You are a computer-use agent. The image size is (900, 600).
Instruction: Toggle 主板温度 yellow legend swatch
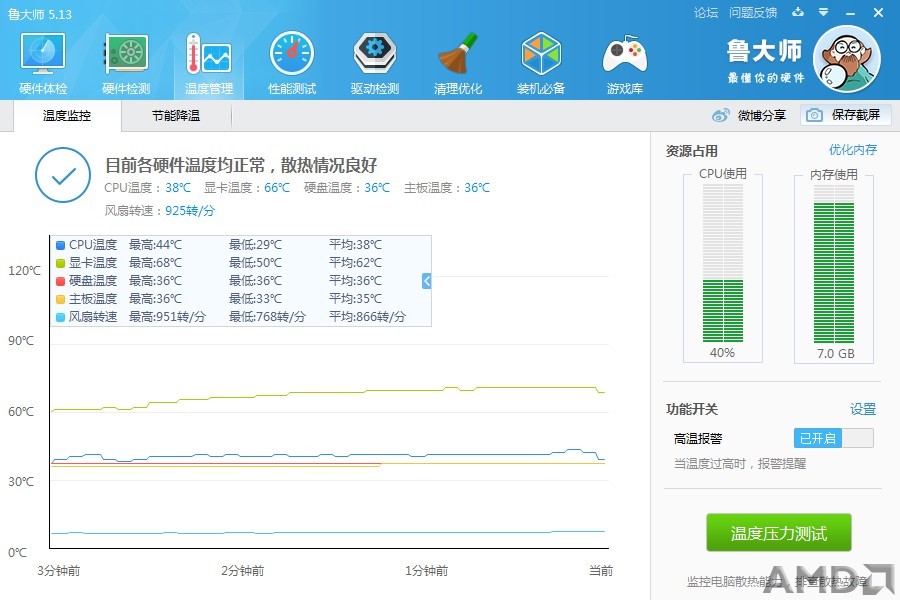point(60,299)
